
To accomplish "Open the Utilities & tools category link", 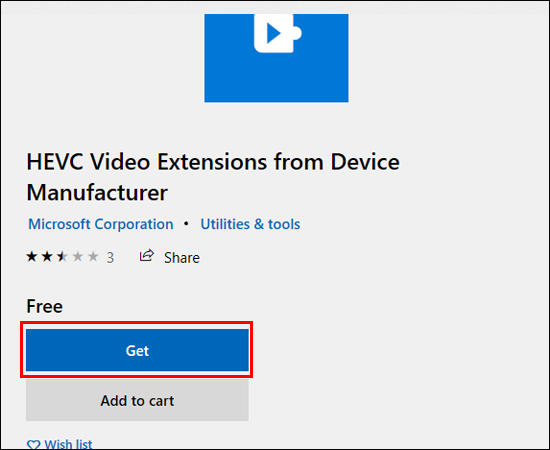I will [x=250, y=224].
